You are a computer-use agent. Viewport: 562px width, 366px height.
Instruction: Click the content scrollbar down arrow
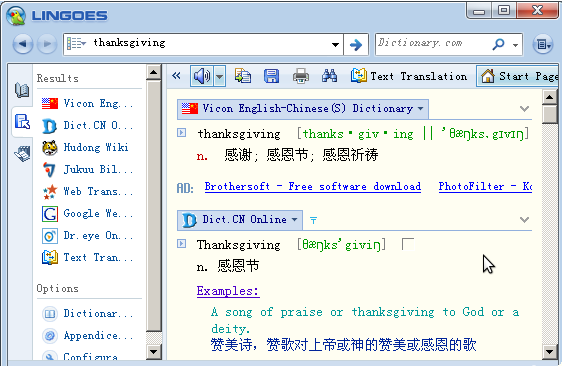[x=550, y=352]
